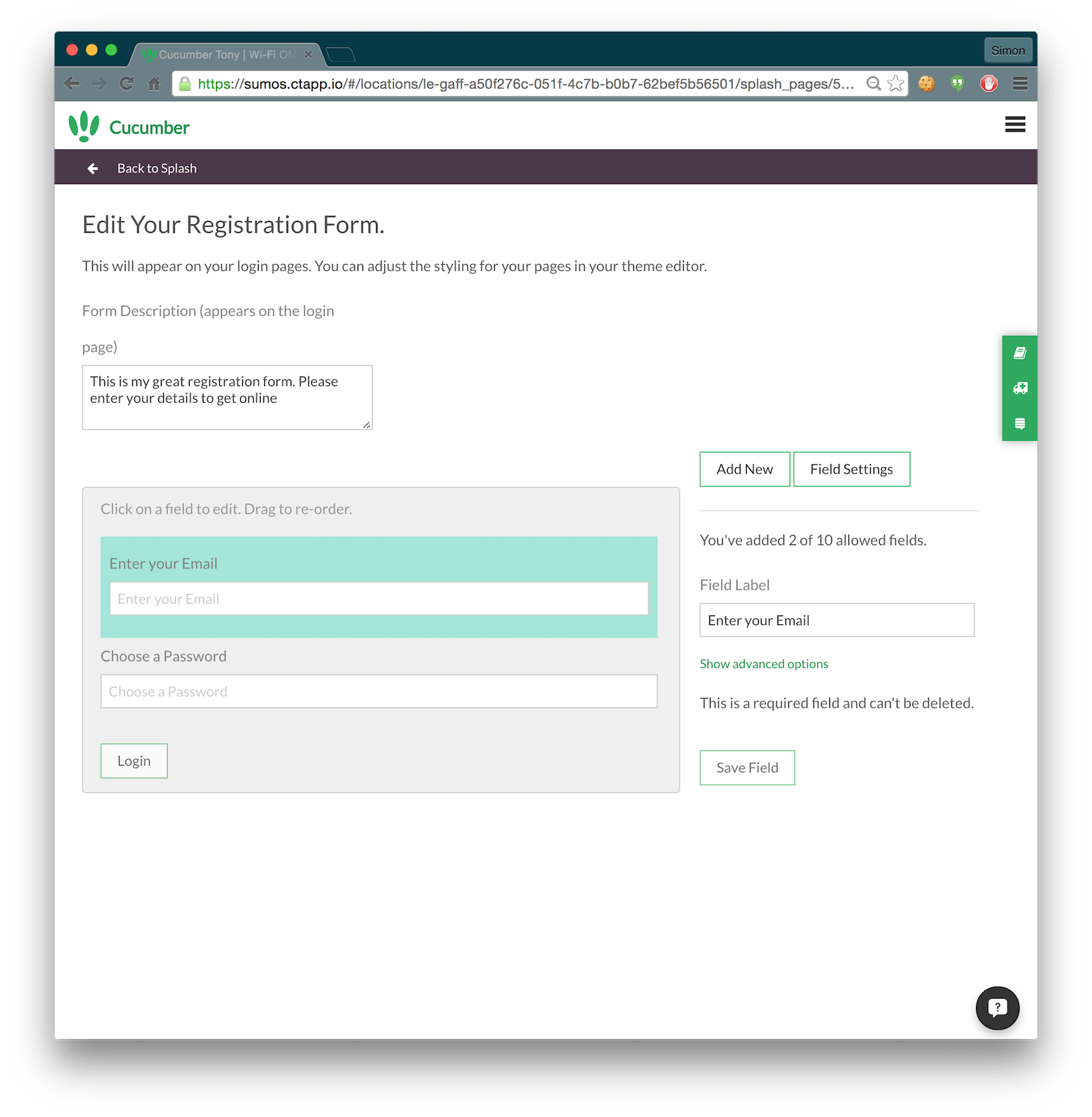Bookmark the page using the star icon

(894, 84)
